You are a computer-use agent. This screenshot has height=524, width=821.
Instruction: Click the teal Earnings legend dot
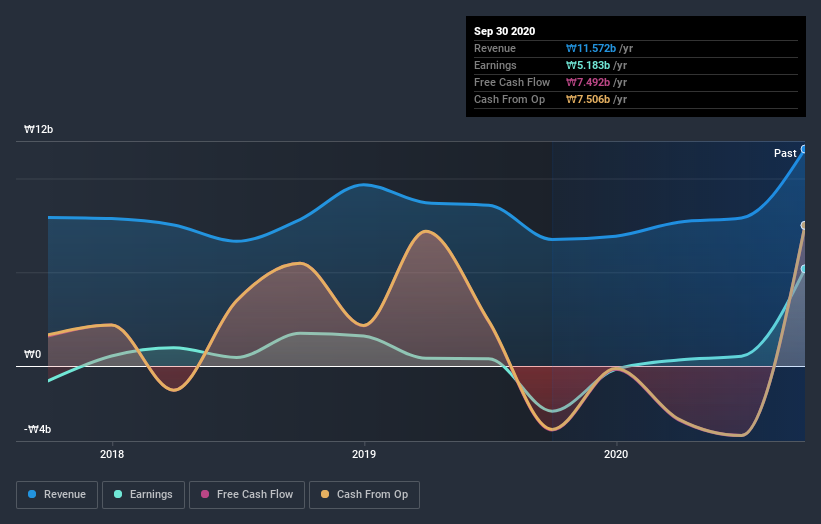118,494
